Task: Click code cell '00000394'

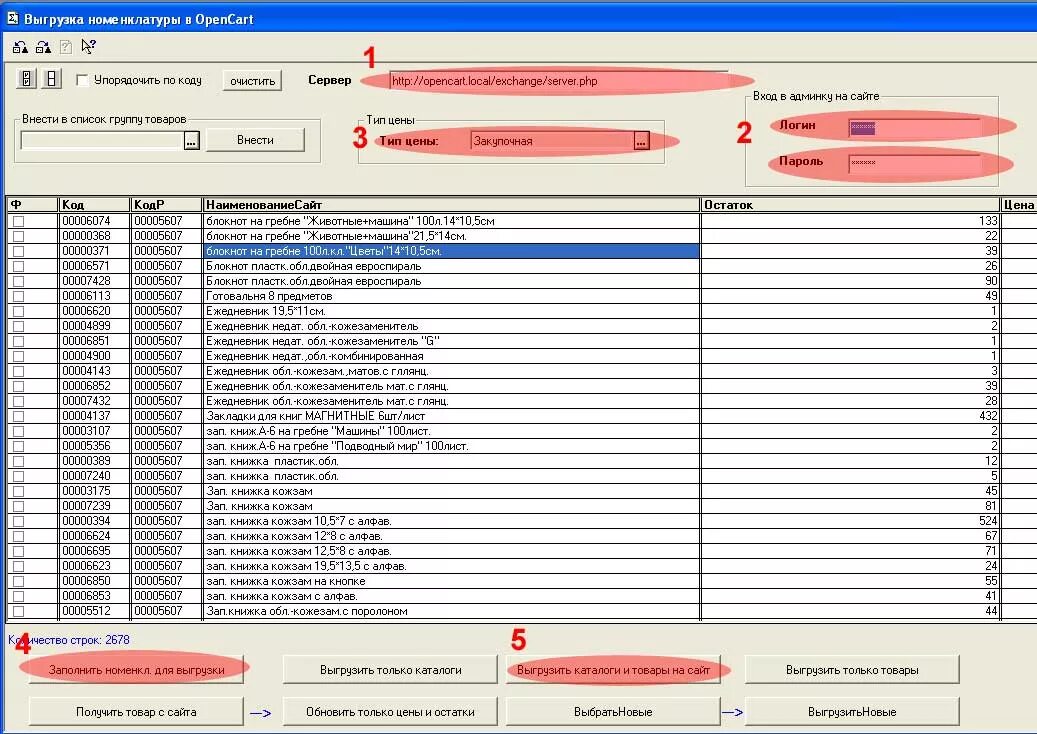Action: pos(94,521)
